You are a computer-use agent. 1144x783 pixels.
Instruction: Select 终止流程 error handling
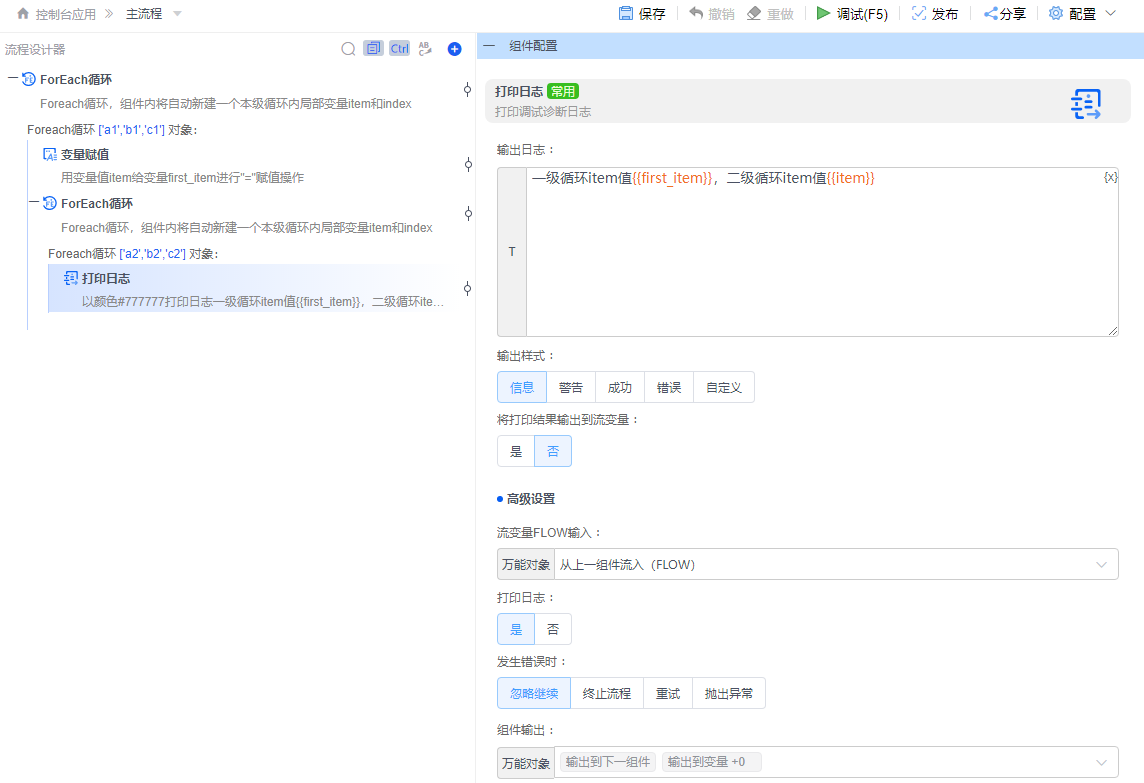pyautogui.click(x=606, y=693)
